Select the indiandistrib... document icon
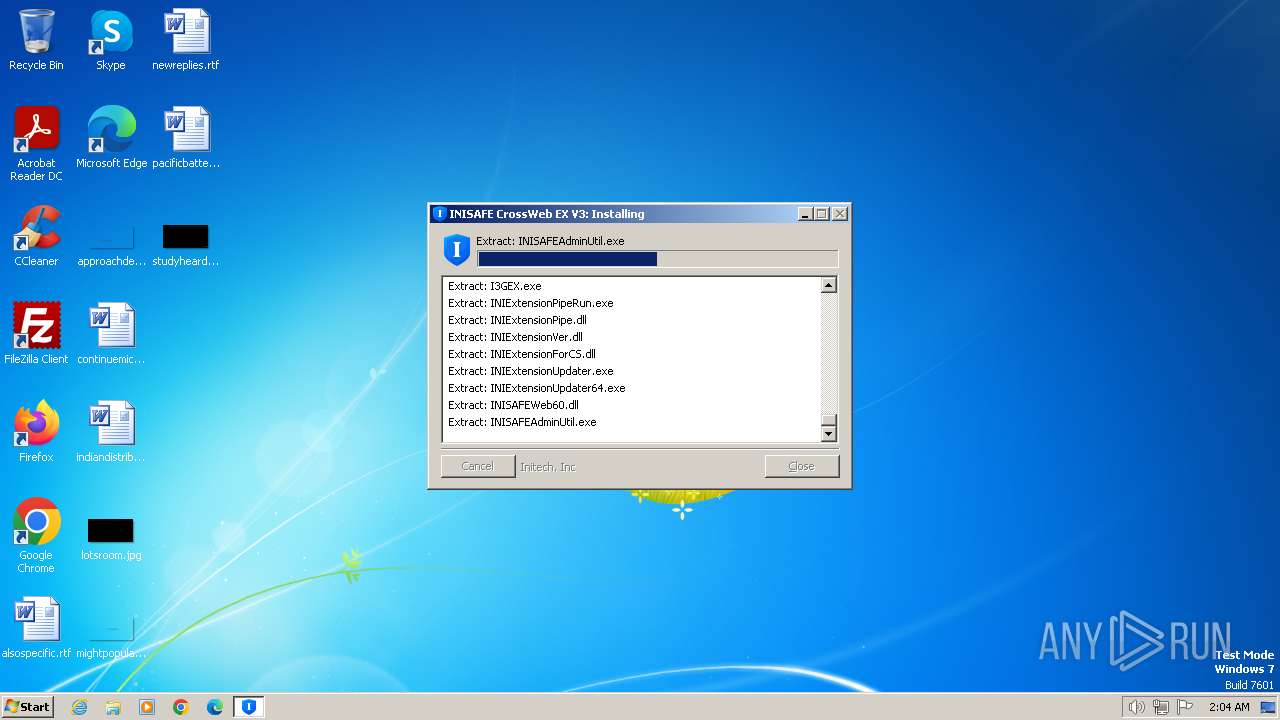 tap(111, 432)
